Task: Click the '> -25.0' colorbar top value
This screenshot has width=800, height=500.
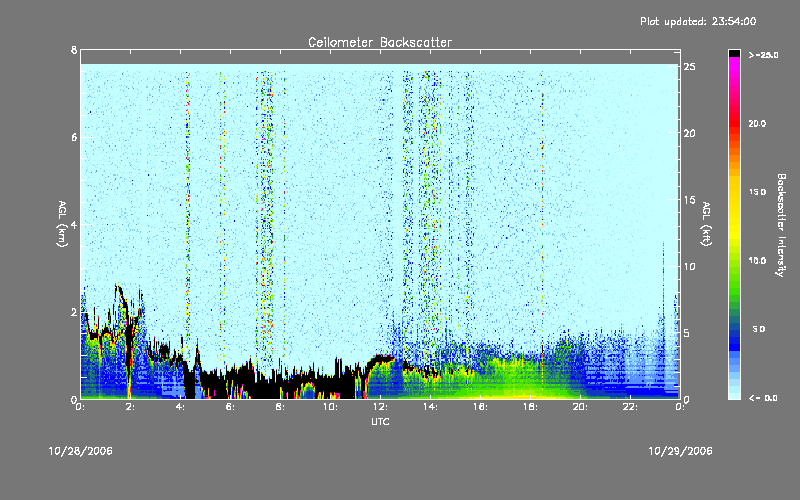Action: (x=764, y=55)
